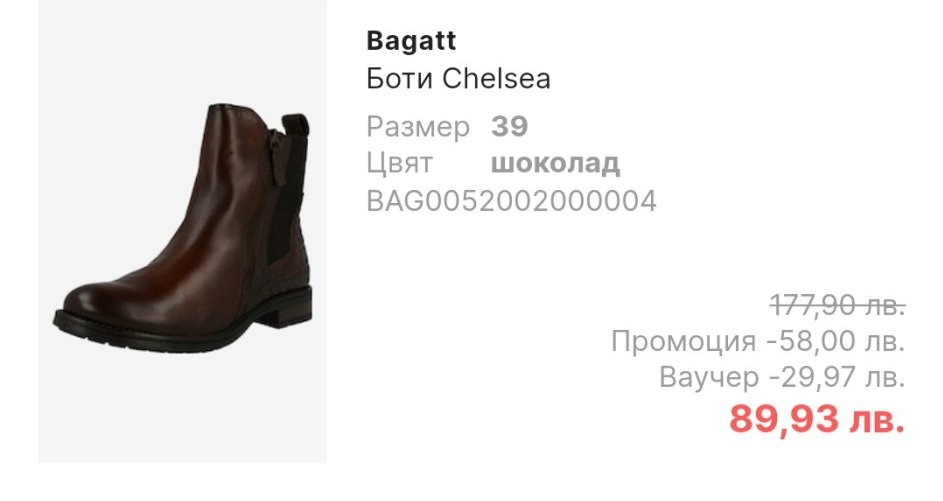Screen dimensions: 943x501
Task: Click the final red price 89,93 лв.
Action: [x=817, y=419]
